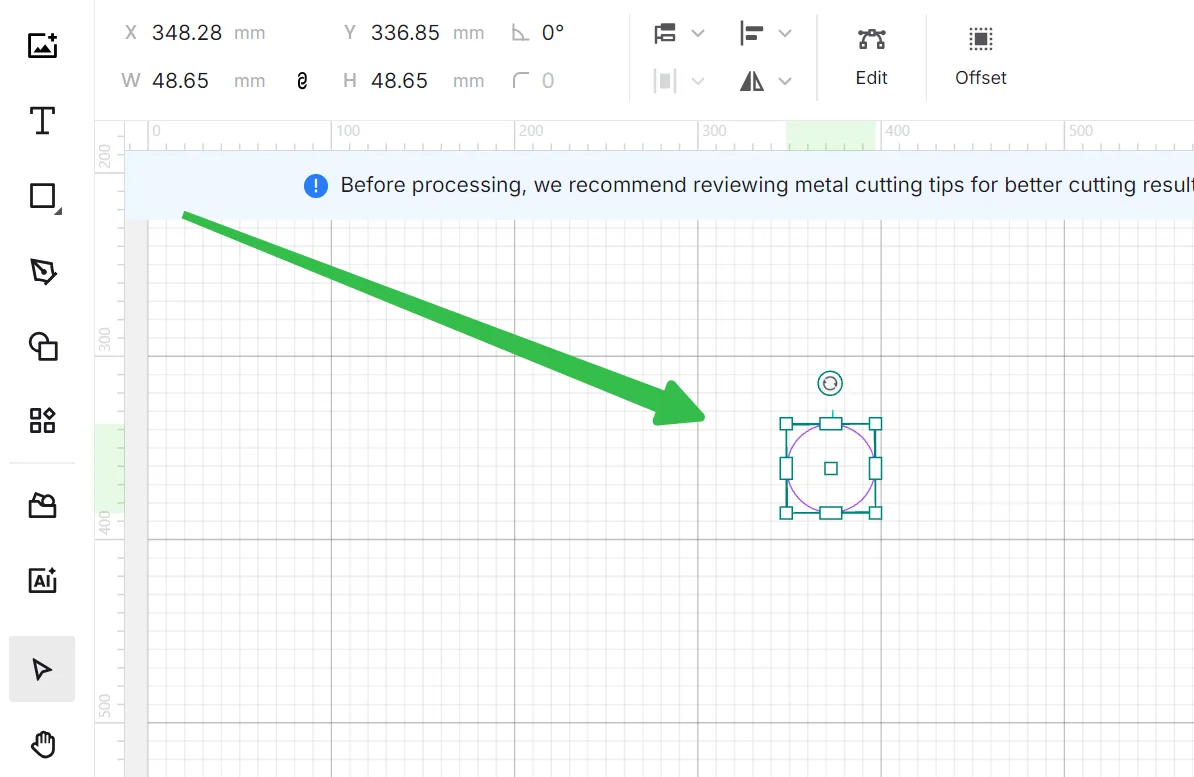Image resolution: width=1194 pixels, height=777 pixels.
Task: Select the Rectangle shape tool
Action: (x=44, y=197)
